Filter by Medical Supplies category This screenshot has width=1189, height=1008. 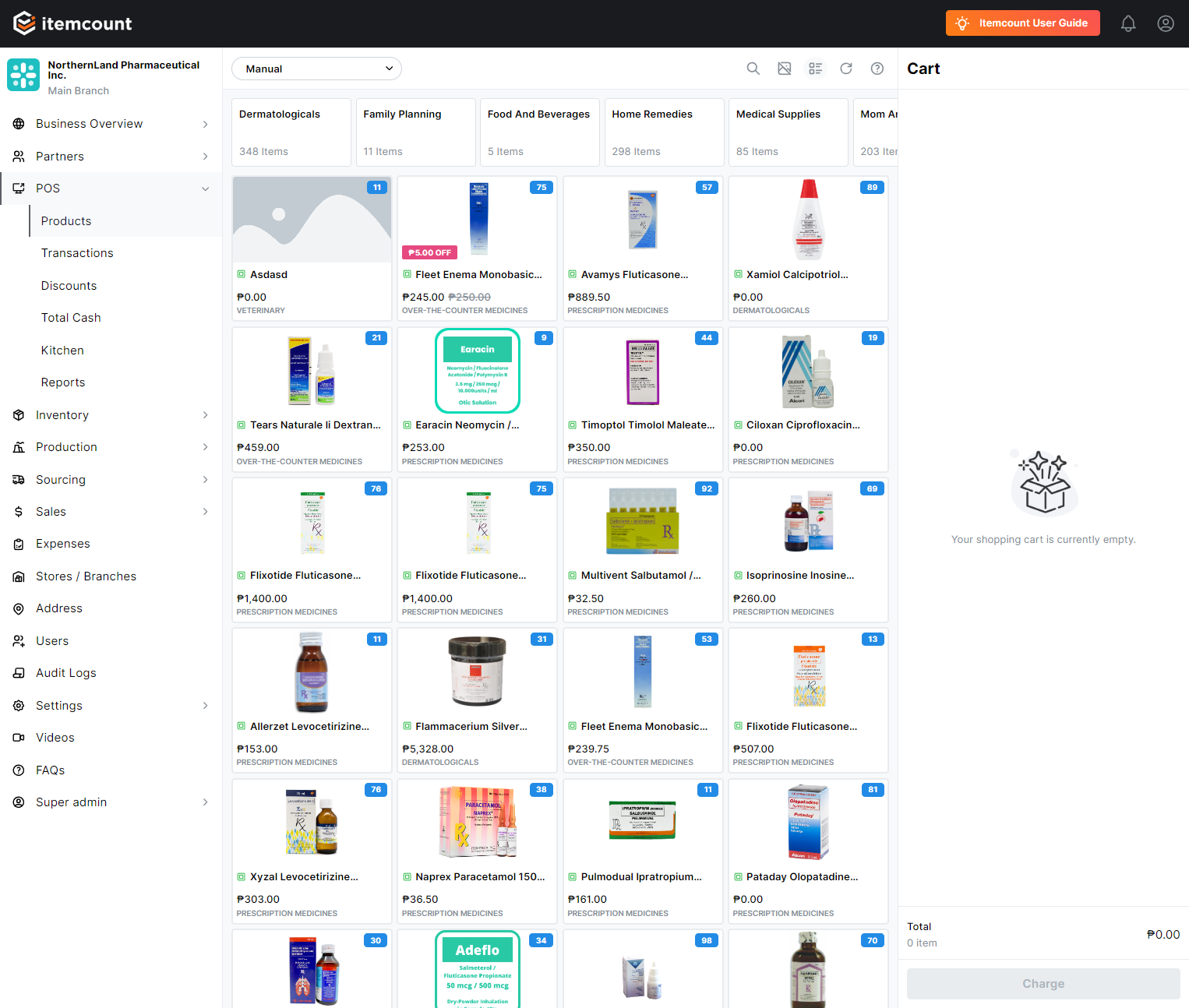click(x=789, y=132)
